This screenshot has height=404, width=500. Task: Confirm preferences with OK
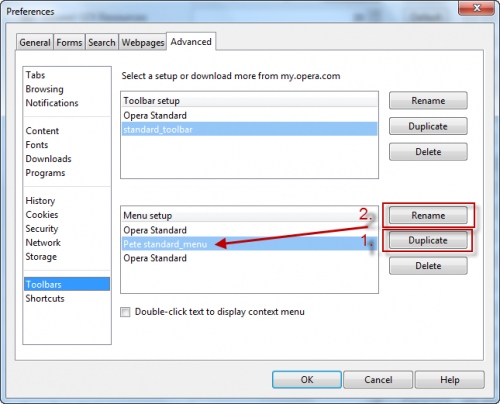(x=307, y=380)
